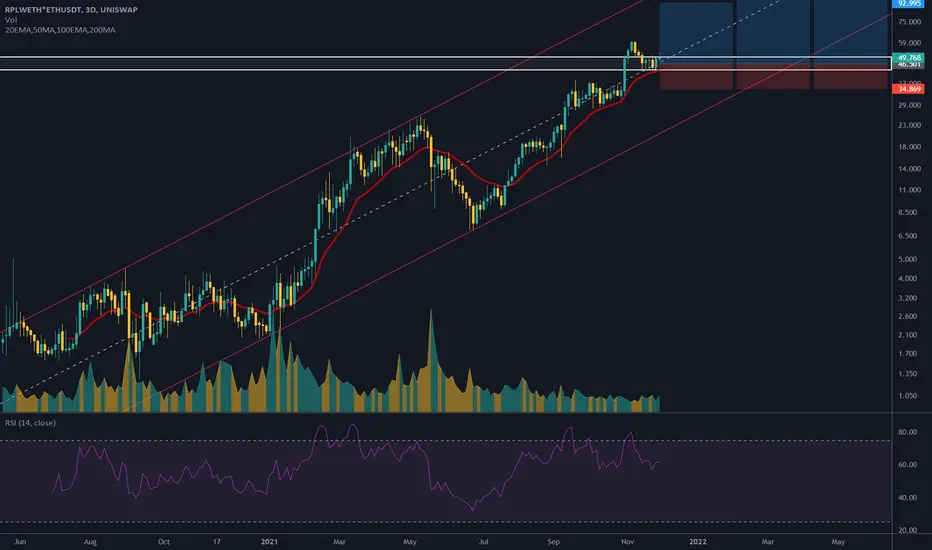Click the RPLWETH*ETHUSDT, 3D, UNISWAP symbol title
932x550 pixels.
(x=71, y=10)
